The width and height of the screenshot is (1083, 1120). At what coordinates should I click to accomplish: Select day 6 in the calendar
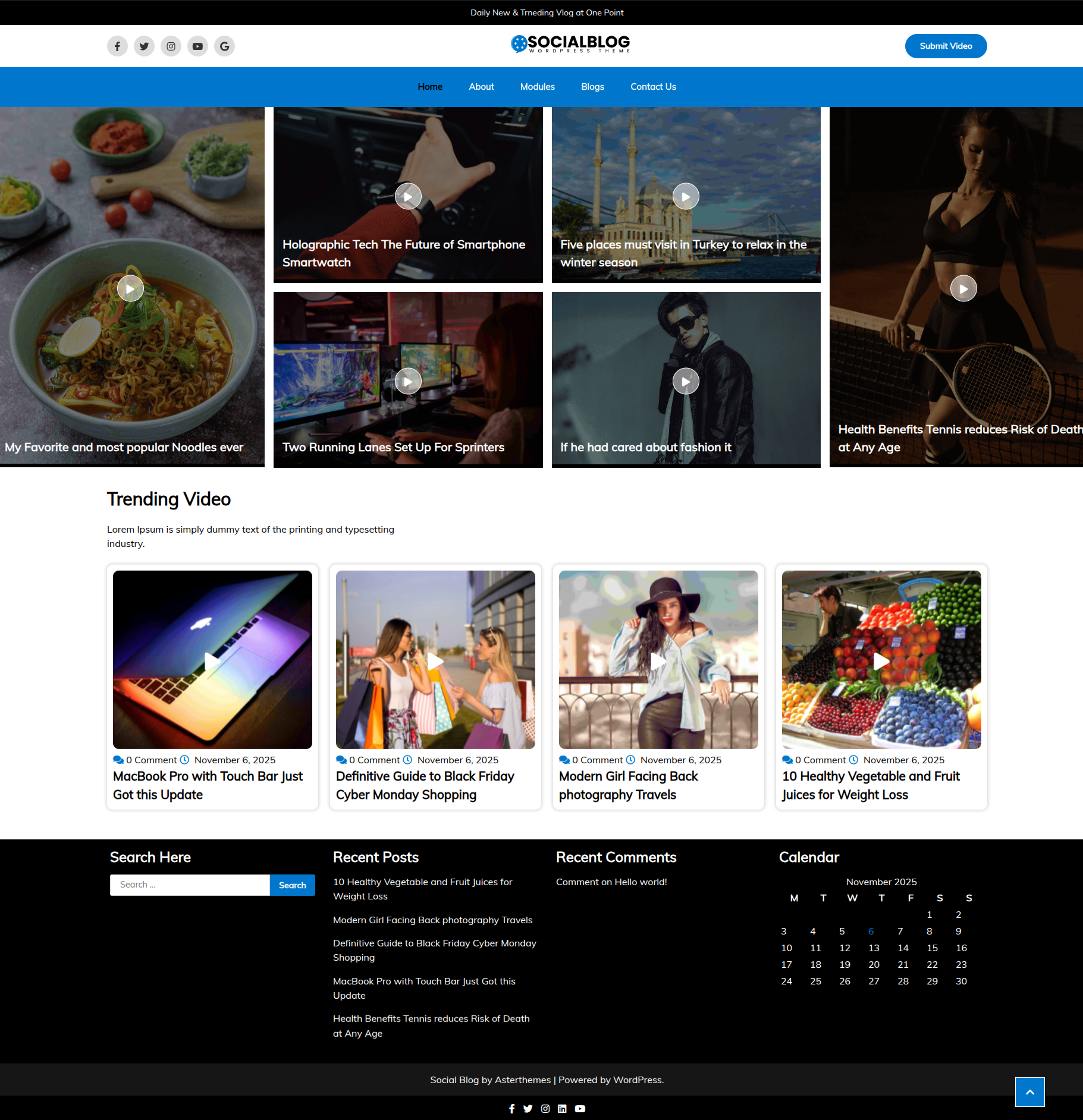[871, 932]
